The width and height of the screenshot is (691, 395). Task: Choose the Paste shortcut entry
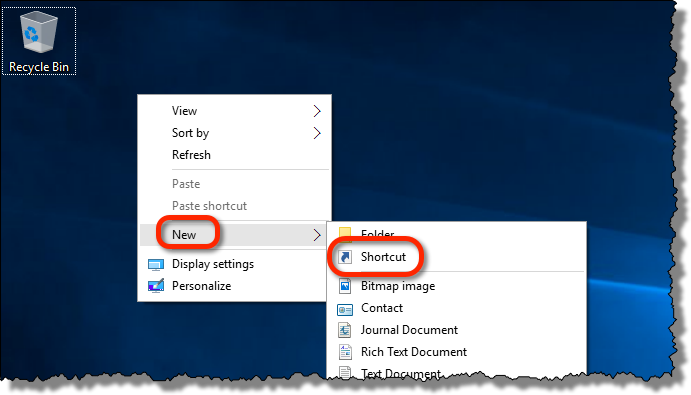[x=234, y=206]
